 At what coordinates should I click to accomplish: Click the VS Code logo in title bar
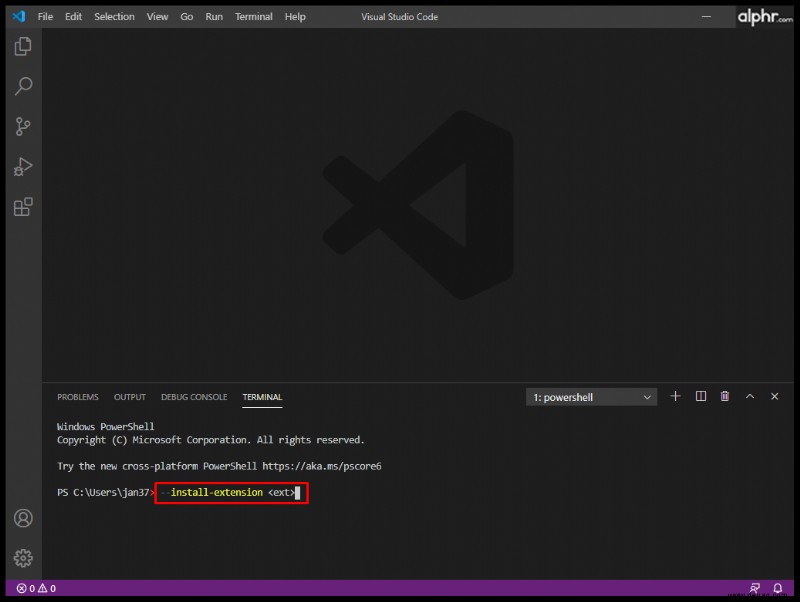tap(19, 16)
